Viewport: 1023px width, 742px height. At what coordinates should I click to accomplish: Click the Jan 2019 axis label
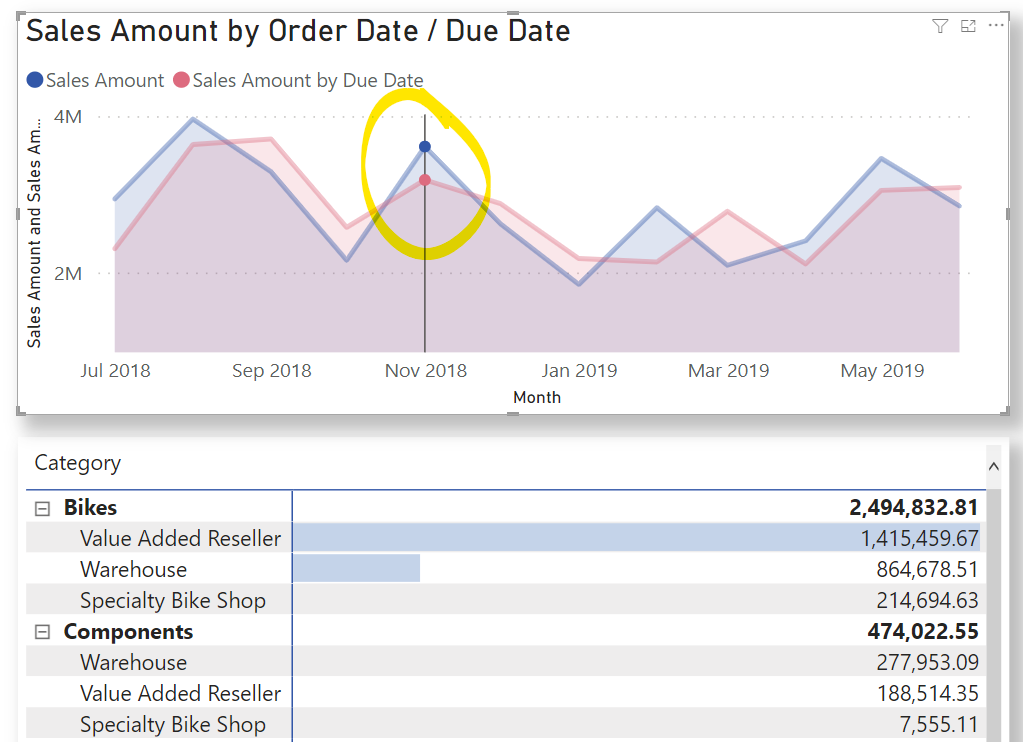coord(579,371)
